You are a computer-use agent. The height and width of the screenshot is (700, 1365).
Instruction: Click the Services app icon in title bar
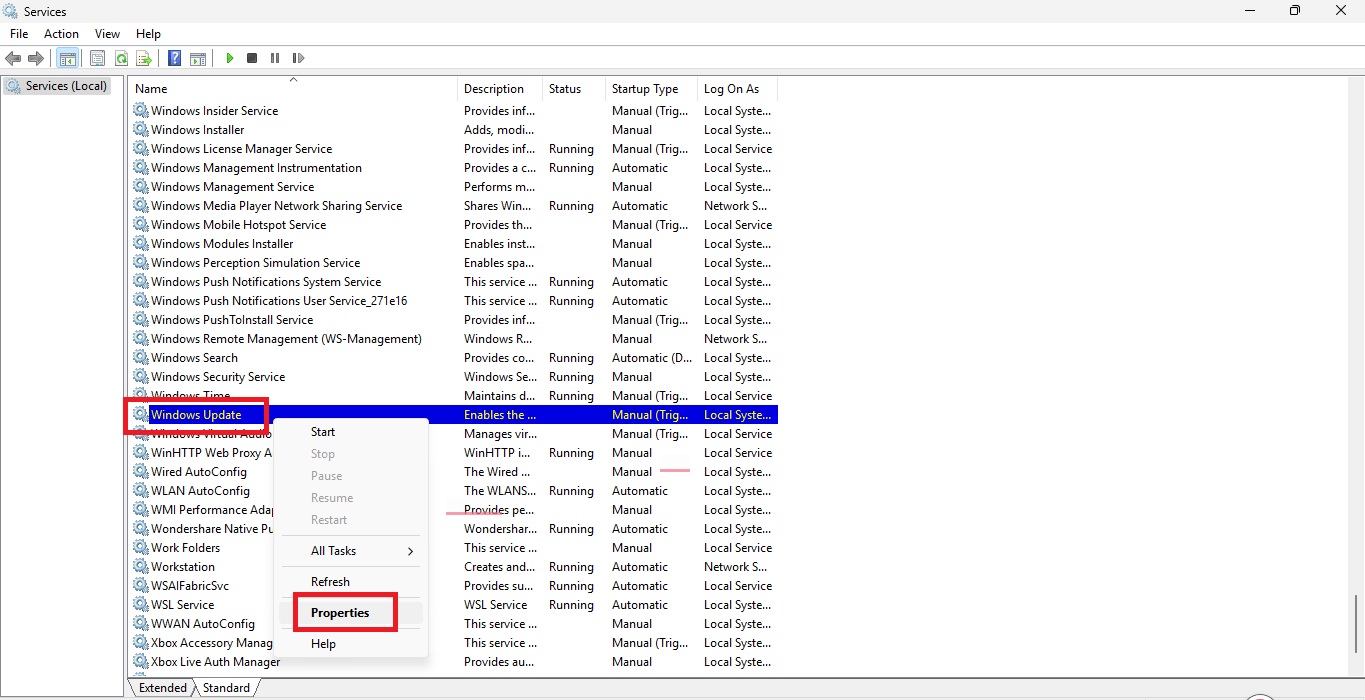pos(11,11)
